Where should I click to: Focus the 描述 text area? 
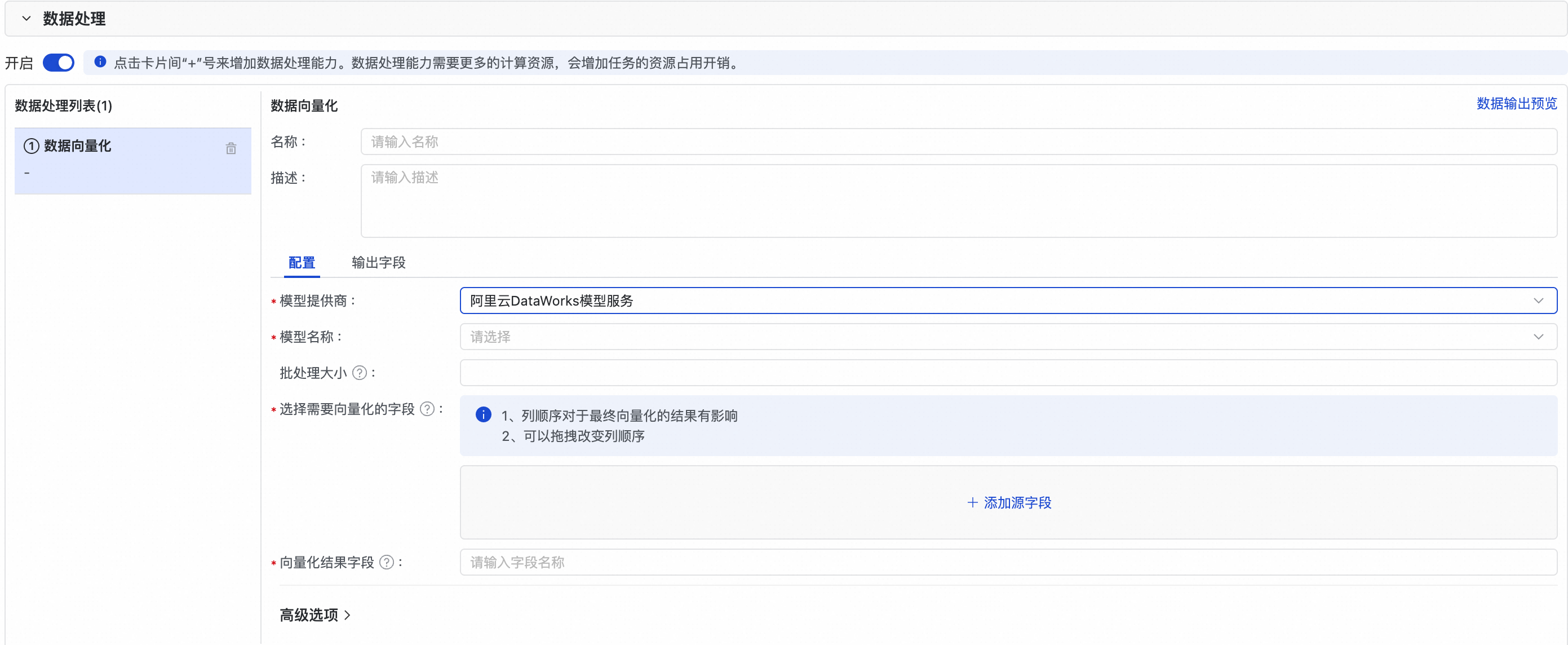click(x=958, y=201)
